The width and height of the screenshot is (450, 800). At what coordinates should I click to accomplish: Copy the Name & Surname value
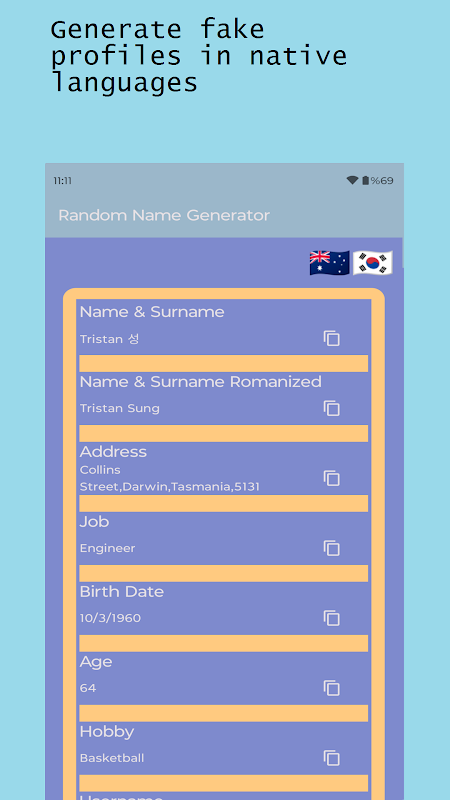(x=331, y=338)
